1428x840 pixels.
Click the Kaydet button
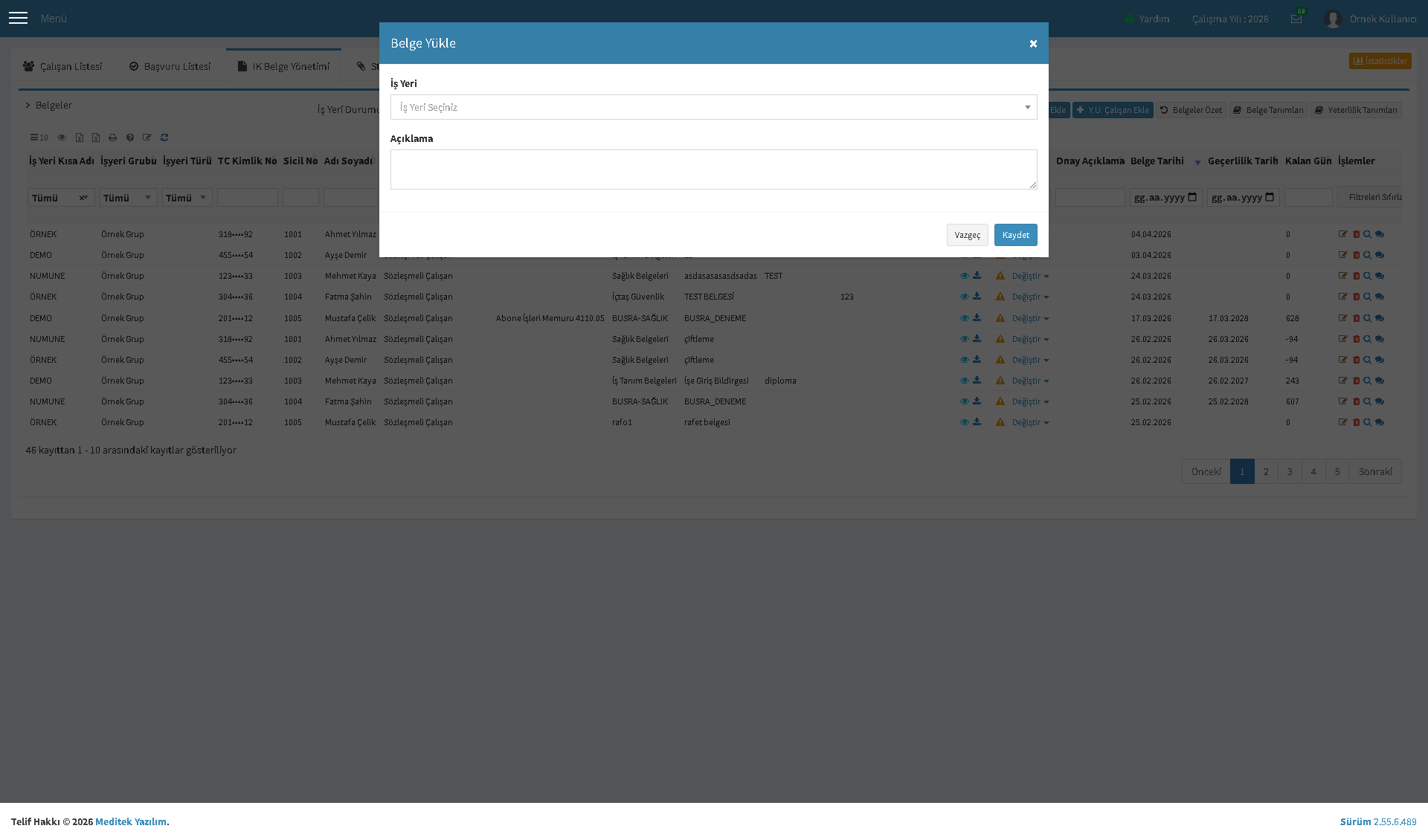[1015, 235]
